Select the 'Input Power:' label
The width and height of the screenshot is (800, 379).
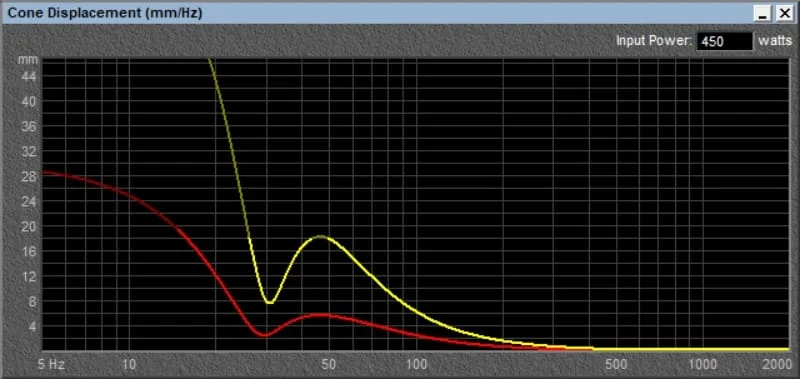point(654,41)
